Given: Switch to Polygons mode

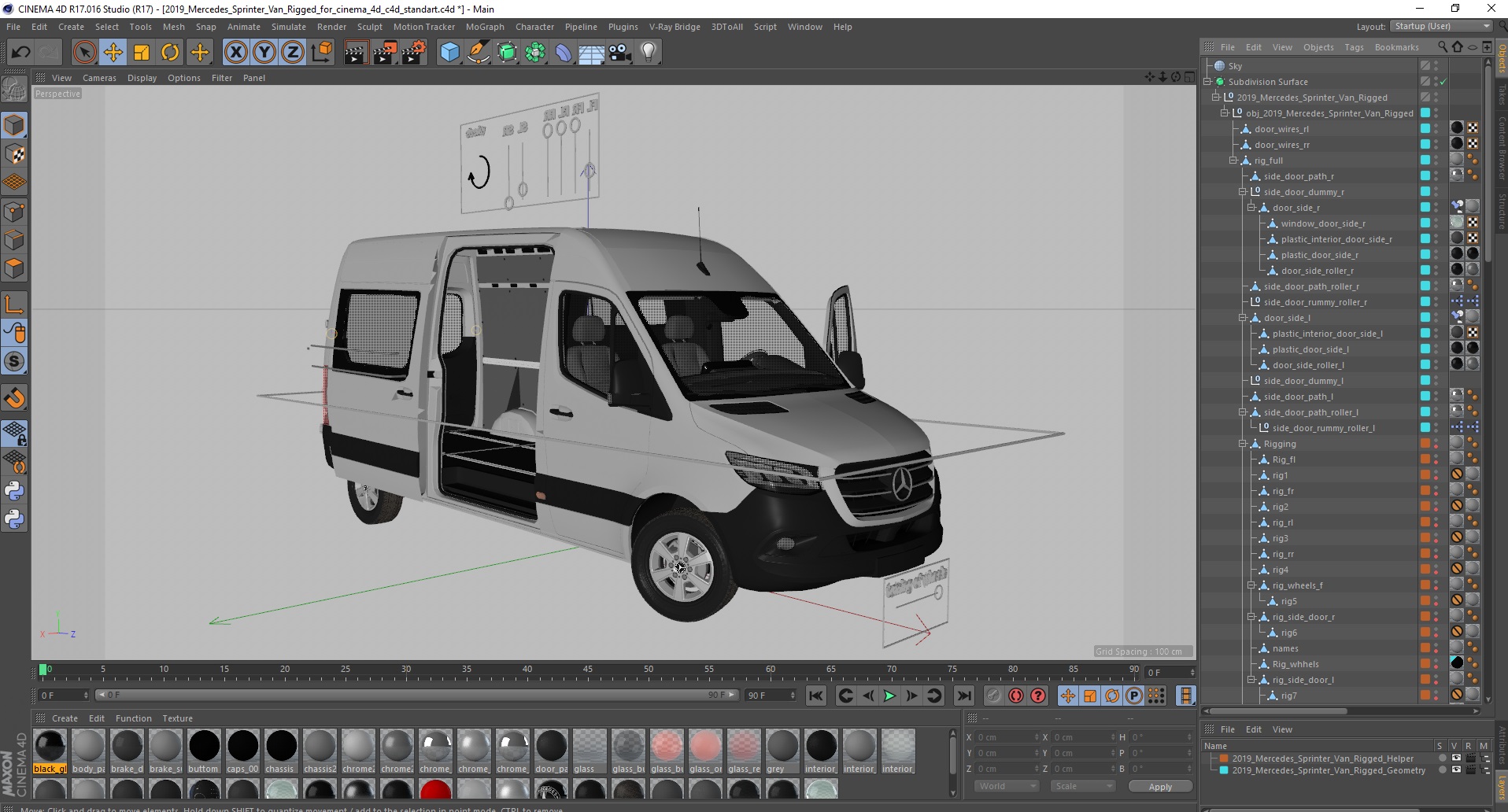Looking at the screenshot, I should coord(14,268).
